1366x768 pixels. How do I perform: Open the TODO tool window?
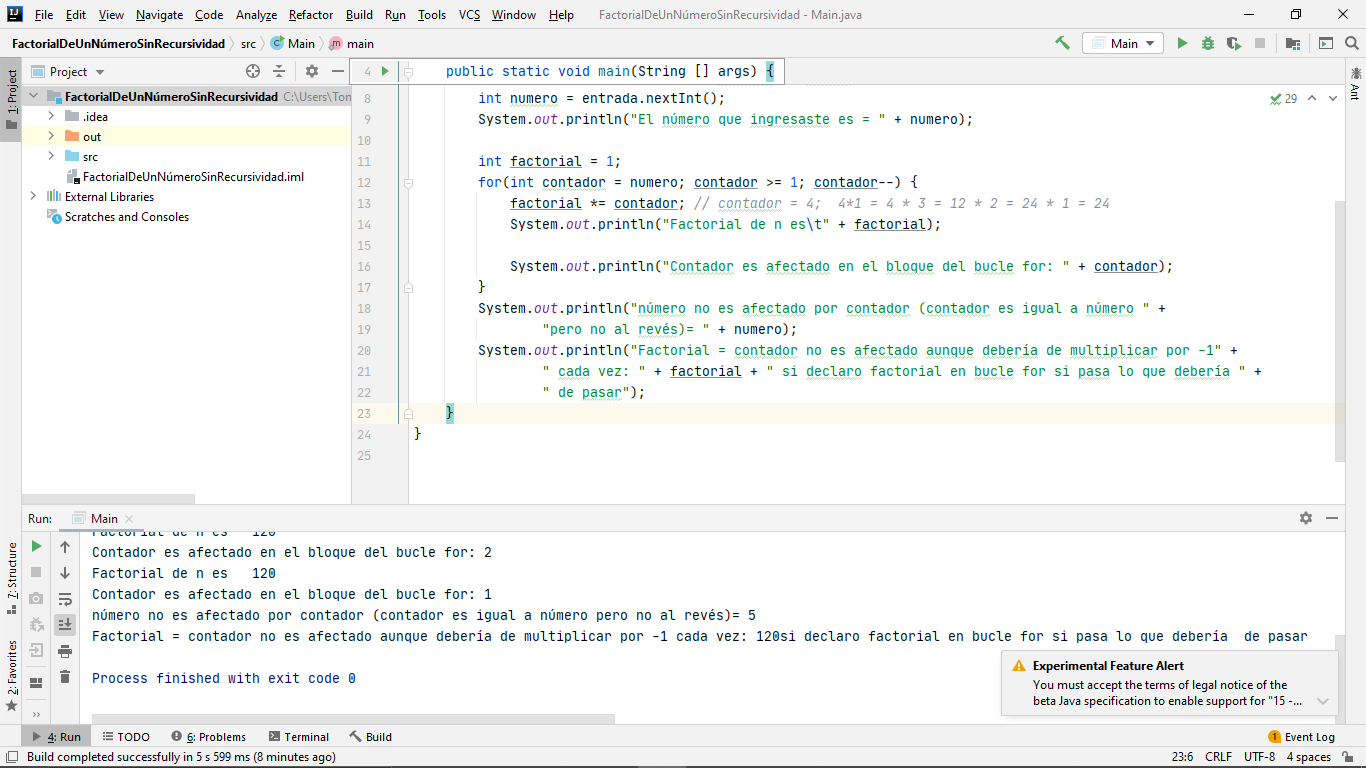click(x=126, y=737)
